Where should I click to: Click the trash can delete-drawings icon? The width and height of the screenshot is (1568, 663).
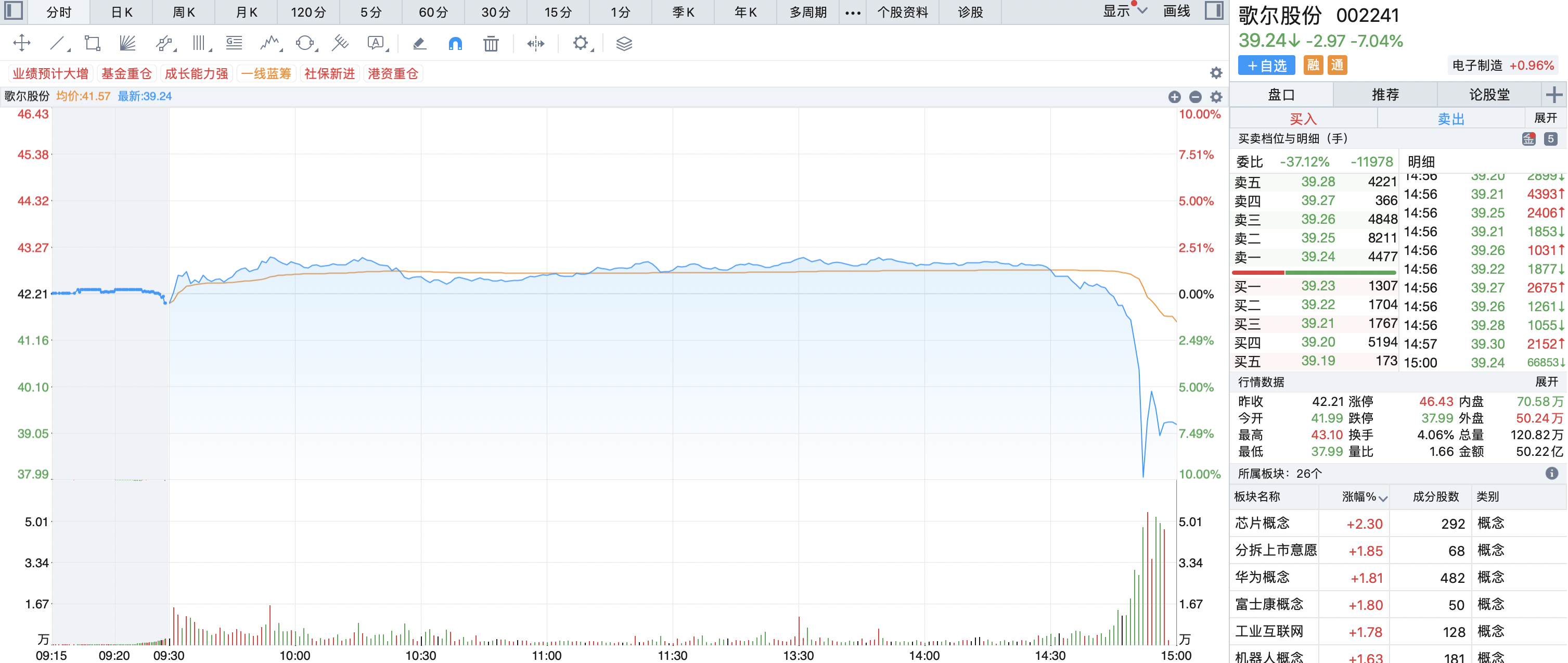491,43
